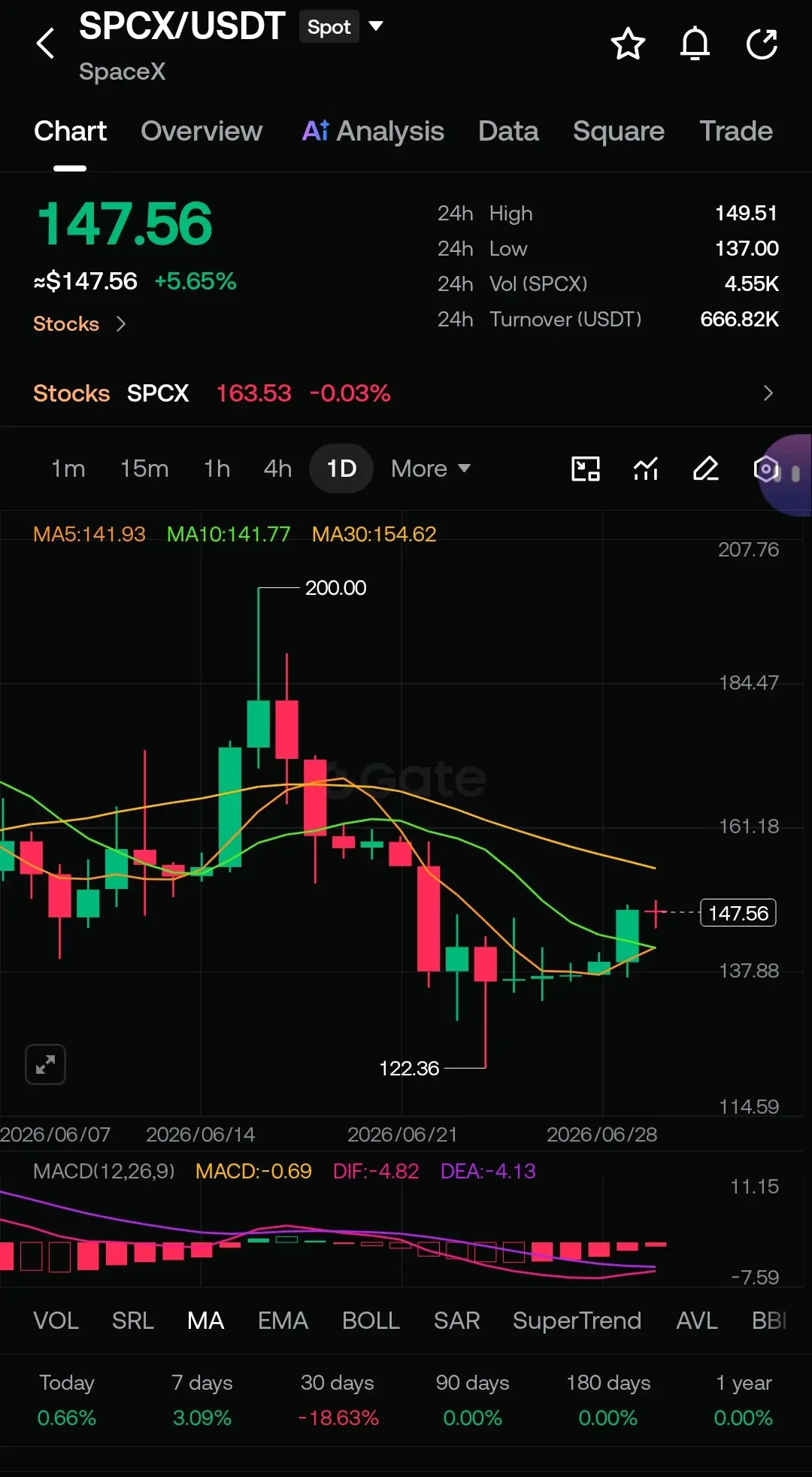Tap the MA10:141.77 indicator label
812x1477 pixels.
click(229, 534)
